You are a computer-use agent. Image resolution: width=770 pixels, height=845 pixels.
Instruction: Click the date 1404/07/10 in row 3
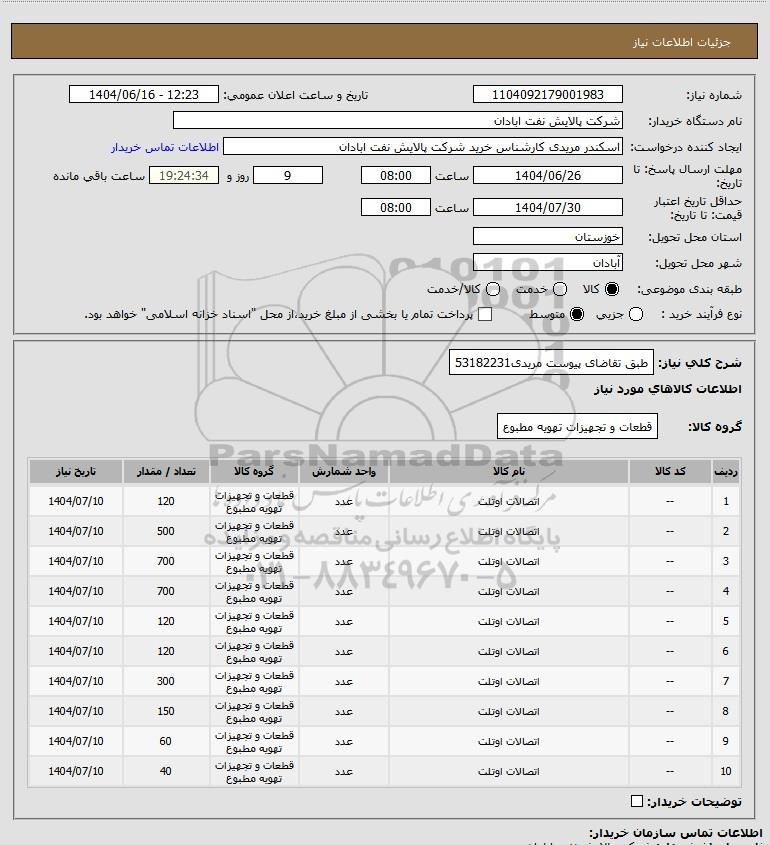coord(75,562)
